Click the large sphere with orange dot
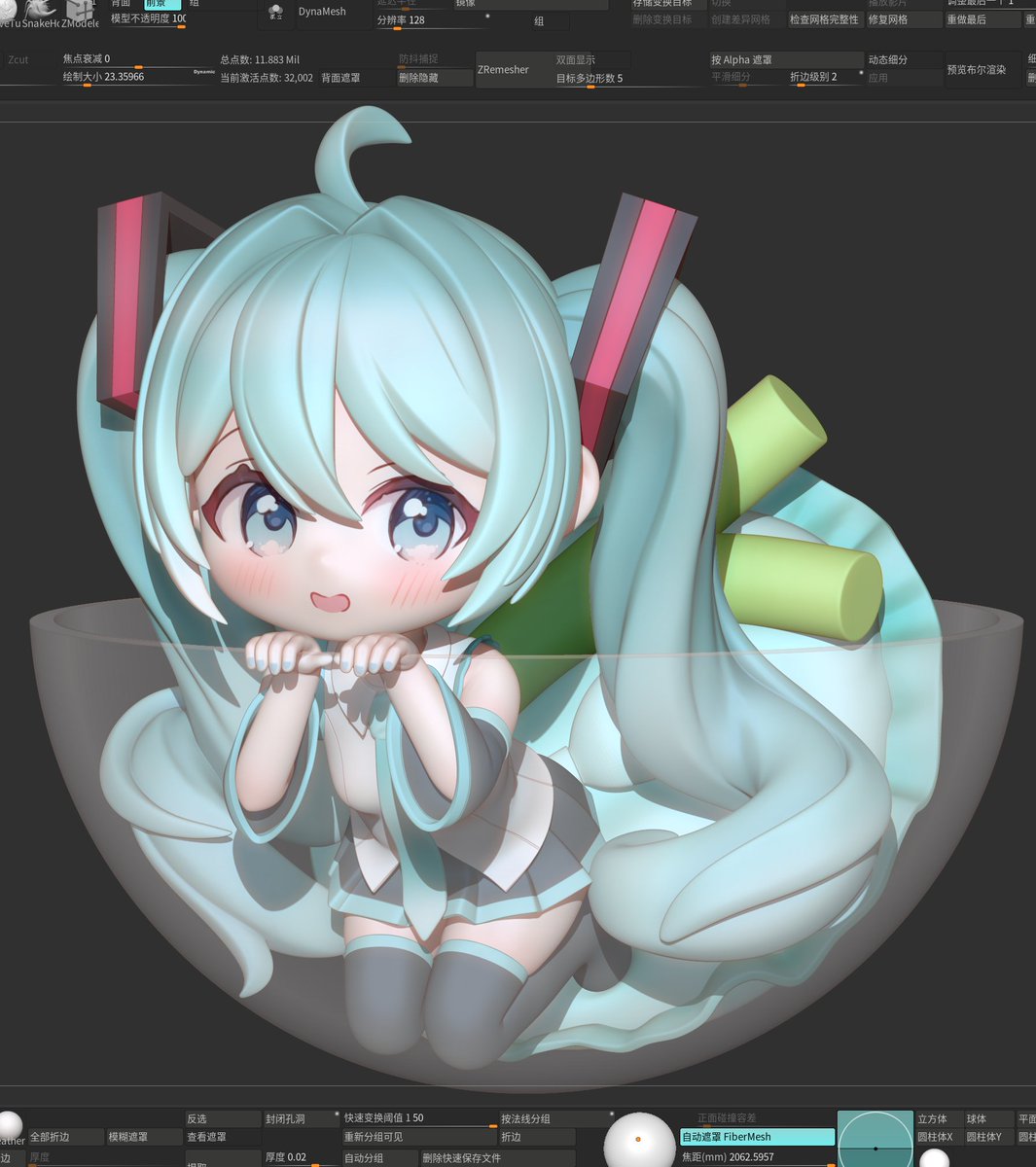The height and width of the screenshot is (1167, 1036). (x=638, y=1138)
